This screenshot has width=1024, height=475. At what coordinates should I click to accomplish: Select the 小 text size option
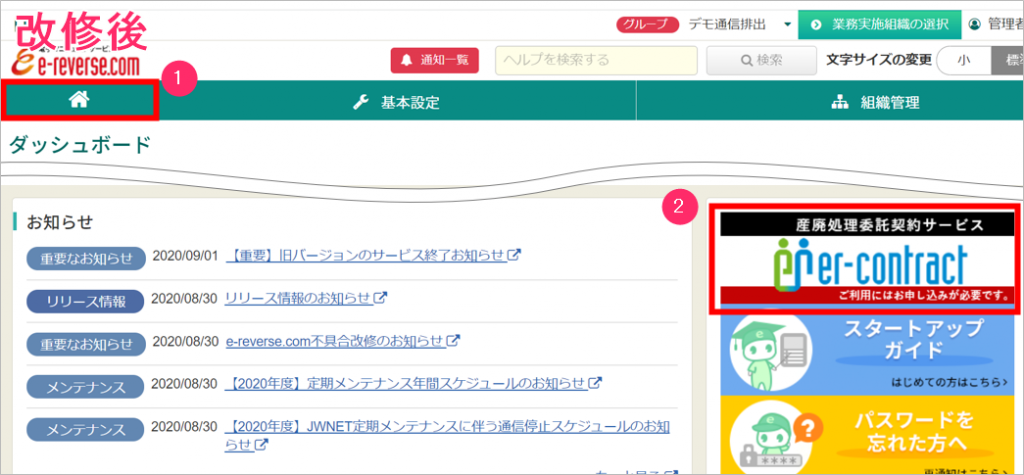coord(963,60)
